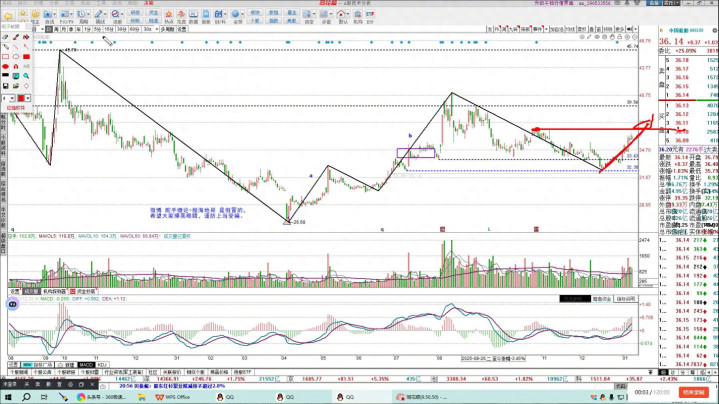
Task: Click the ETF toolbar icon
Action: (x=370, y=16)
